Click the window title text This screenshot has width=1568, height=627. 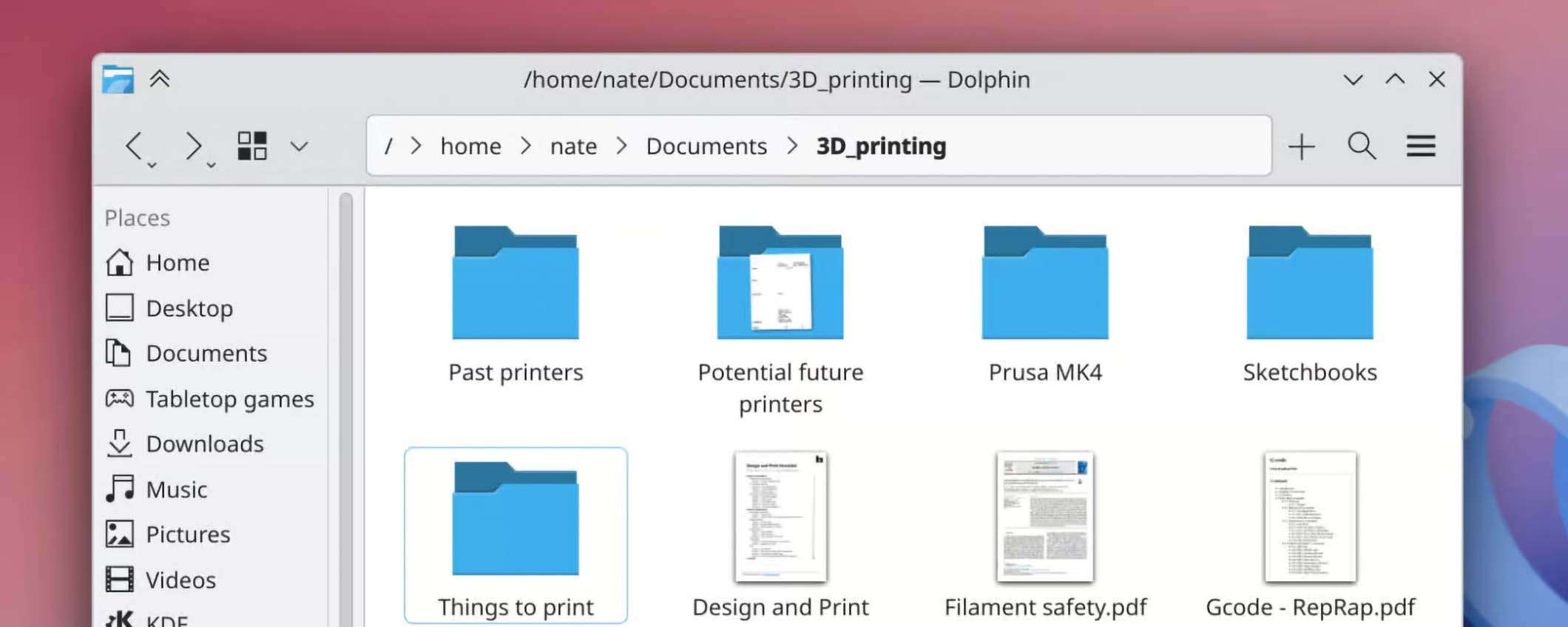[777, 79]
